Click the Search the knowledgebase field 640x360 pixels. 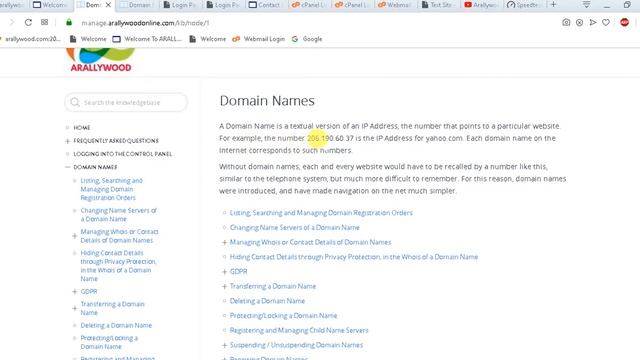126,102
